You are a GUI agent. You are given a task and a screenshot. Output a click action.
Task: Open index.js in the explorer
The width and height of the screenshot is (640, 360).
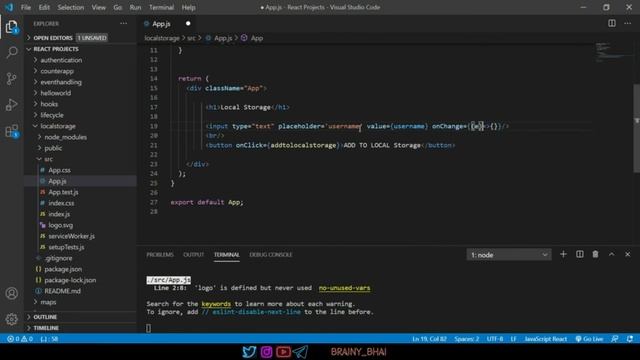[59, 214]
